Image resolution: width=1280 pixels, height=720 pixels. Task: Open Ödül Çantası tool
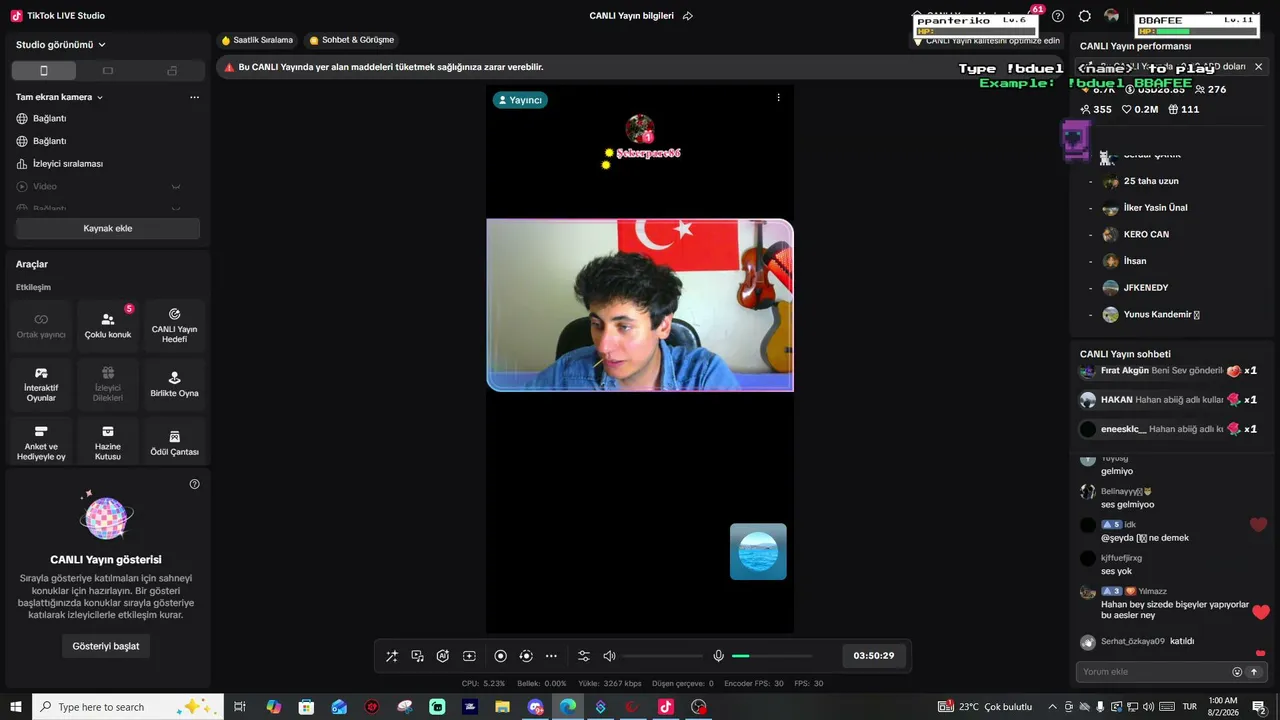pyautogui.click(x=174, y=443)
